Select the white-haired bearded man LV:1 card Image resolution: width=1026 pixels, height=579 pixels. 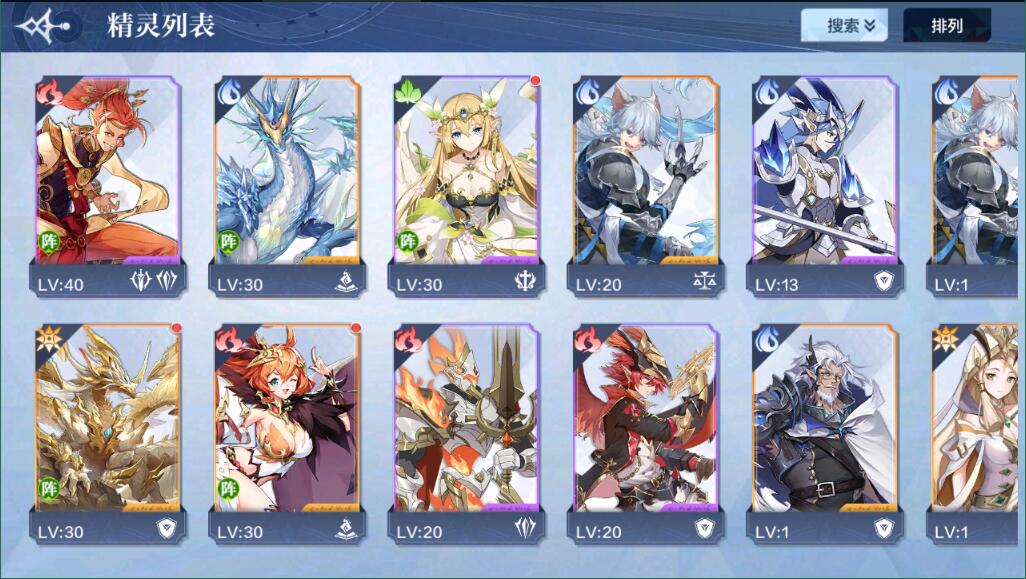(825, 434)
